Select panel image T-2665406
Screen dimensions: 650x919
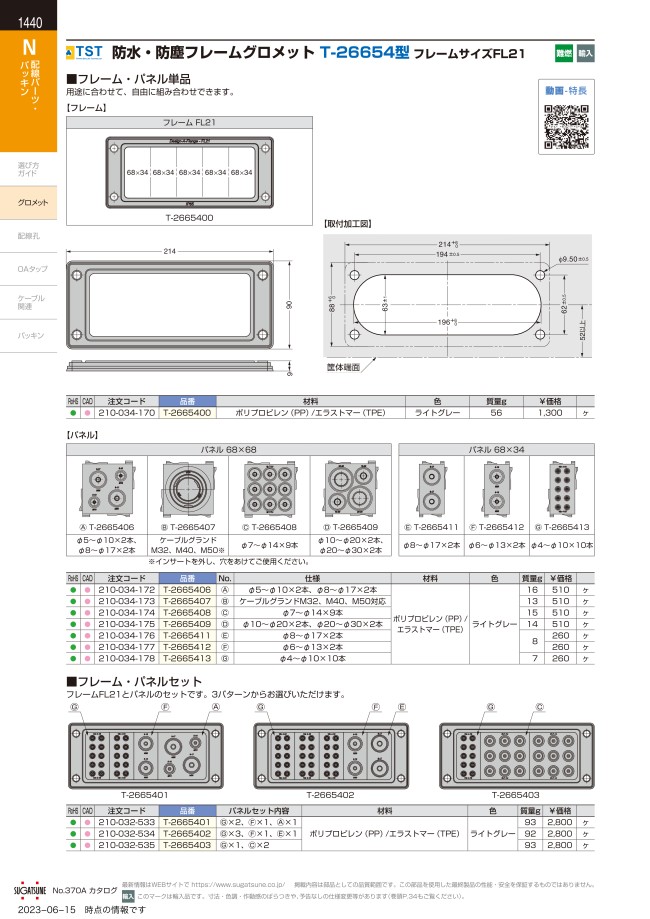(x=107, y=489)
